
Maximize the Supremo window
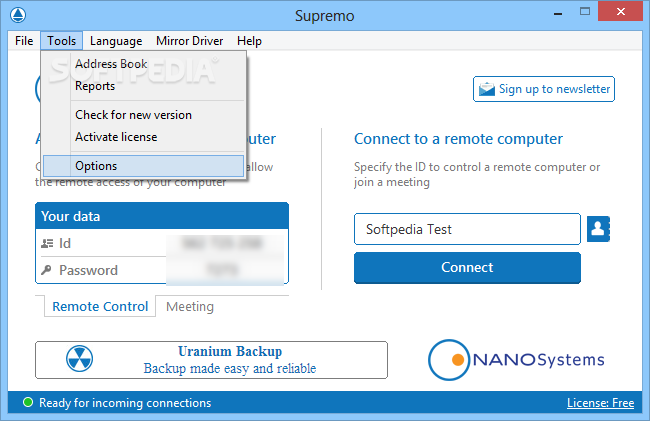click(585, 12)
